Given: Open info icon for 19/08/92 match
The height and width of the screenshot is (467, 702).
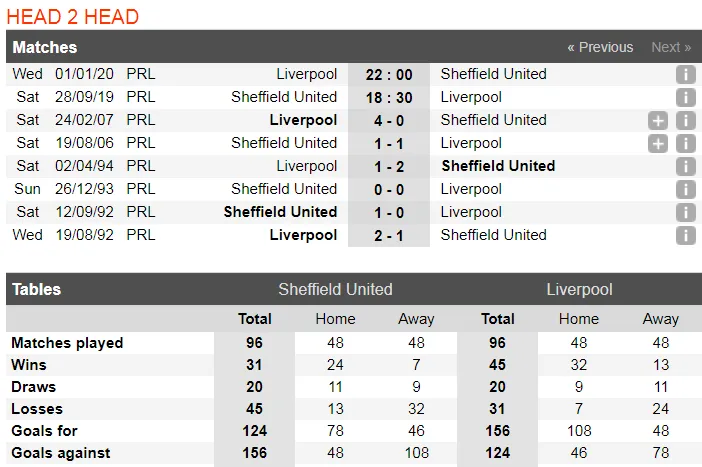Looking at the screenshot, I should pyautogui.click(x=685, y=236).
